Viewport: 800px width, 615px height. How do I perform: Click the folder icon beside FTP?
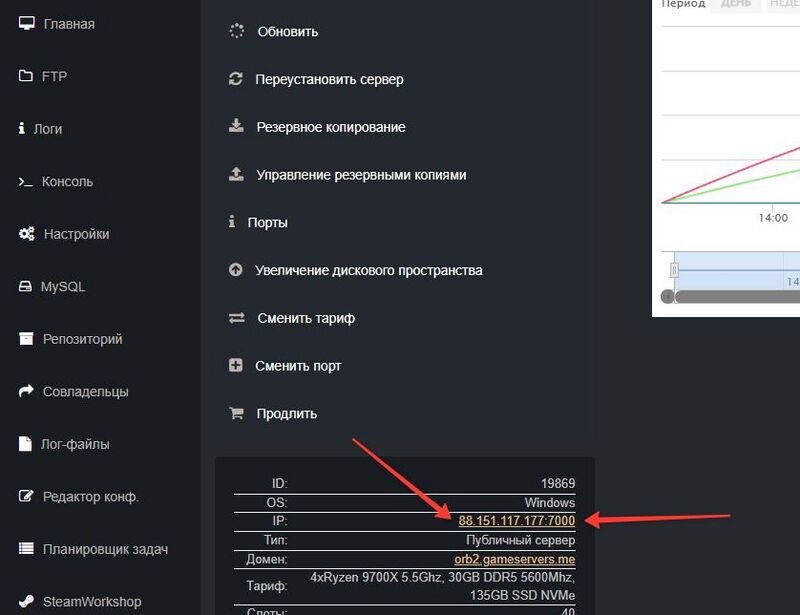[x=26, y=76]
